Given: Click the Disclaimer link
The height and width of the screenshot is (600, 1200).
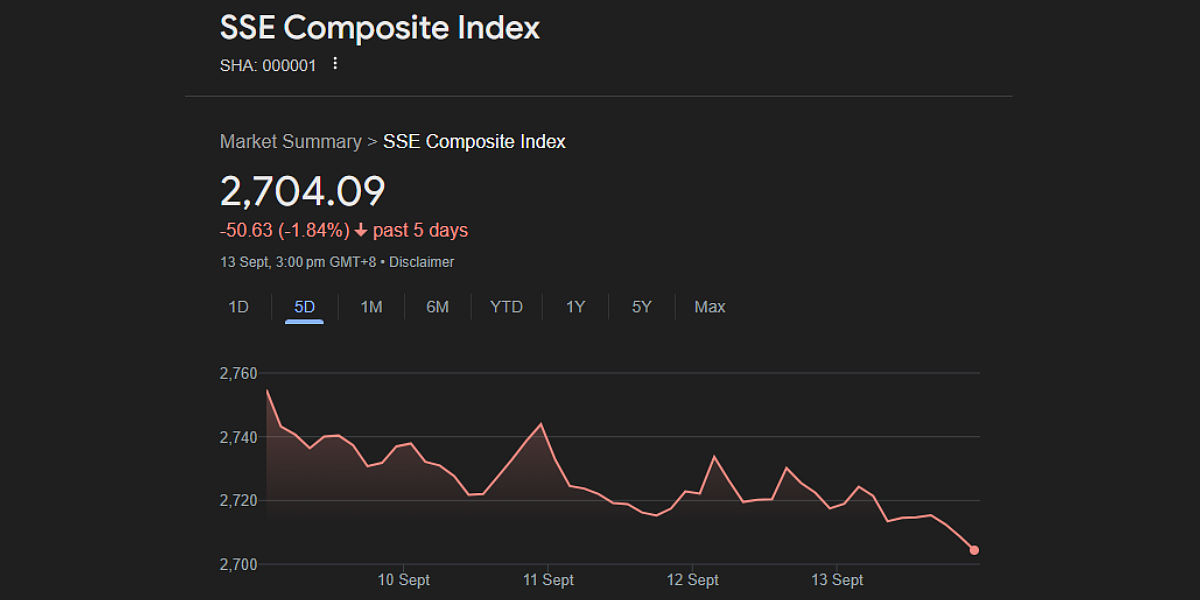Looking at the screenshot, I should click(x=421, y=262).
